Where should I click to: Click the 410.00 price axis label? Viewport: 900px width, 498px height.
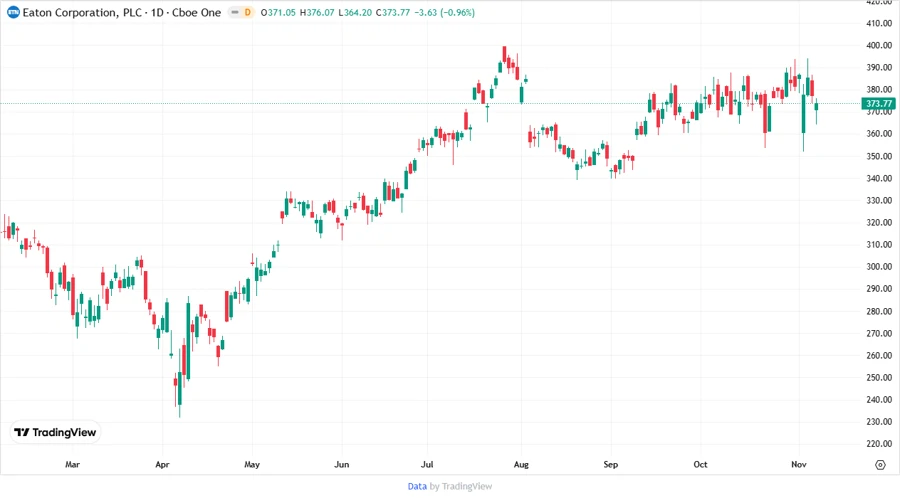point(879,24)
